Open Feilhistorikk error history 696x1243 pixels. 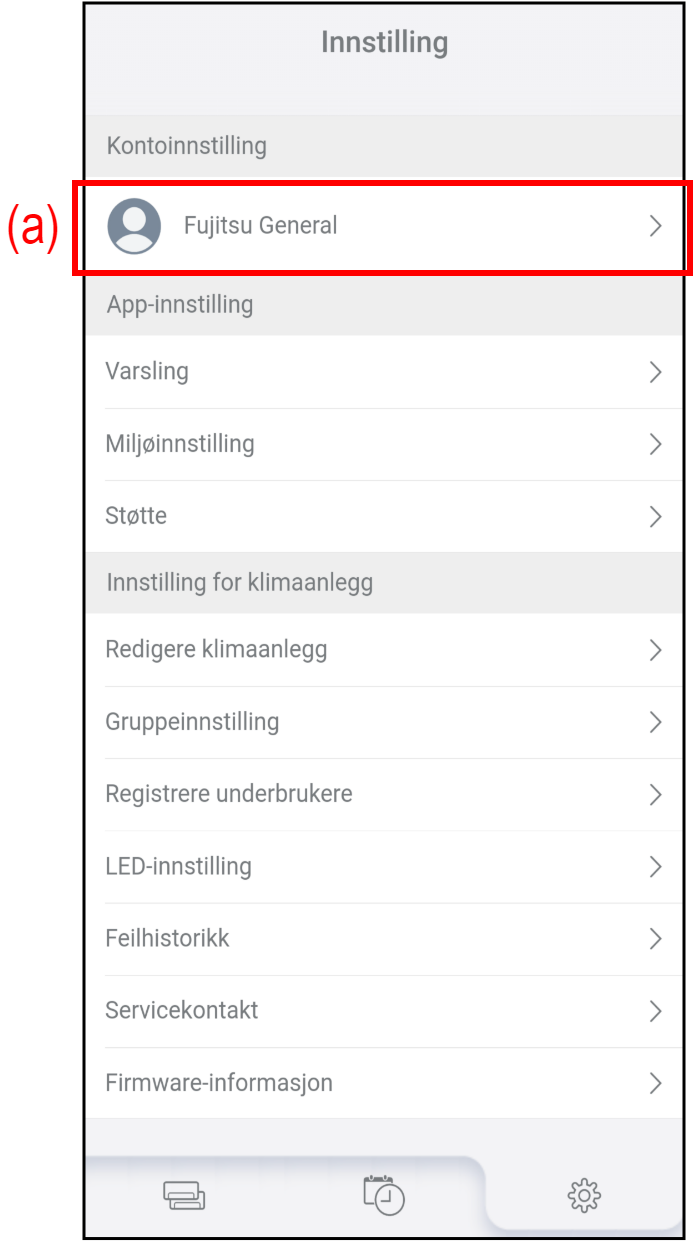point(167,938)
